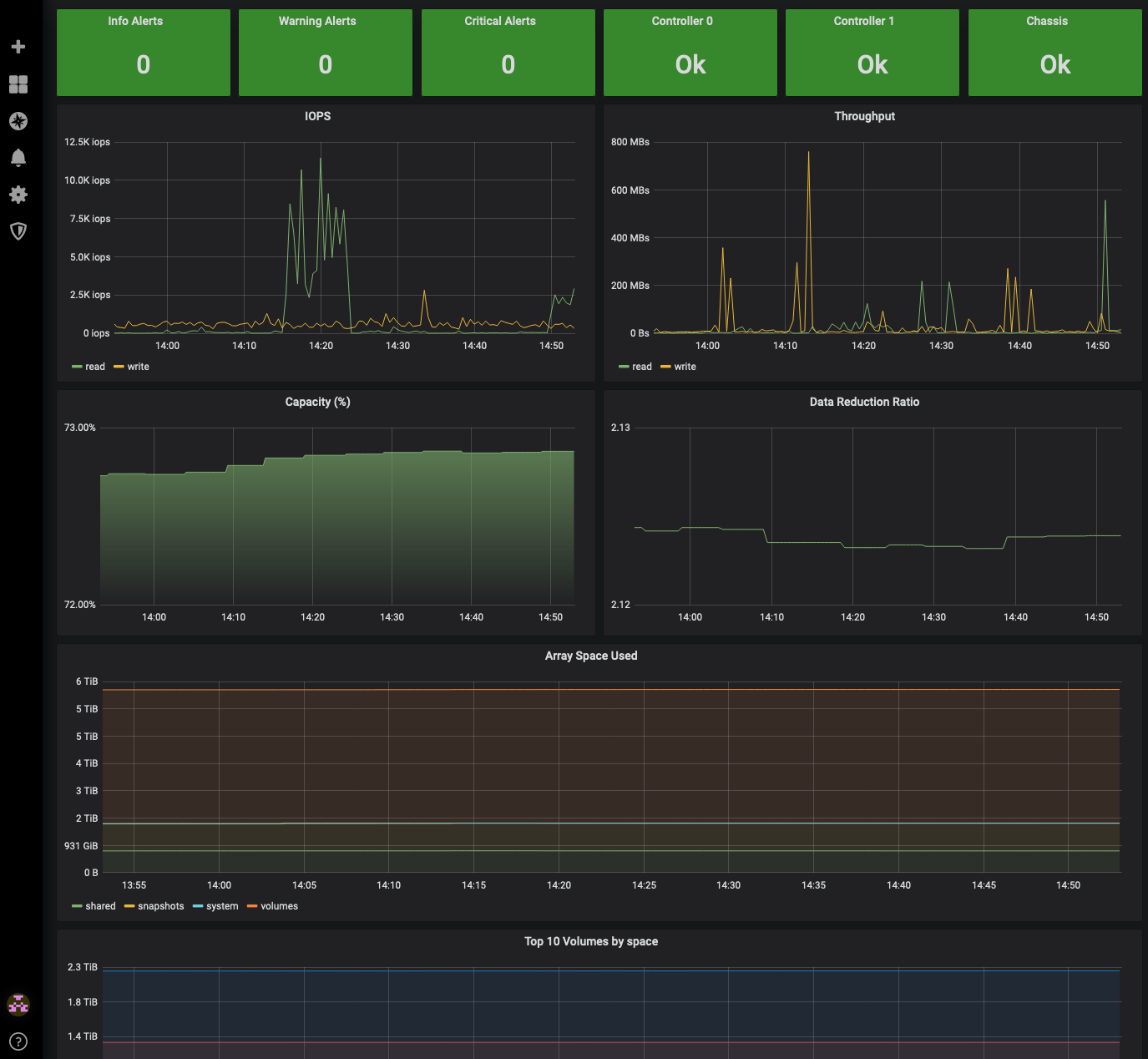Open the Data Reduction Ratio panel menu

(864, 402)
